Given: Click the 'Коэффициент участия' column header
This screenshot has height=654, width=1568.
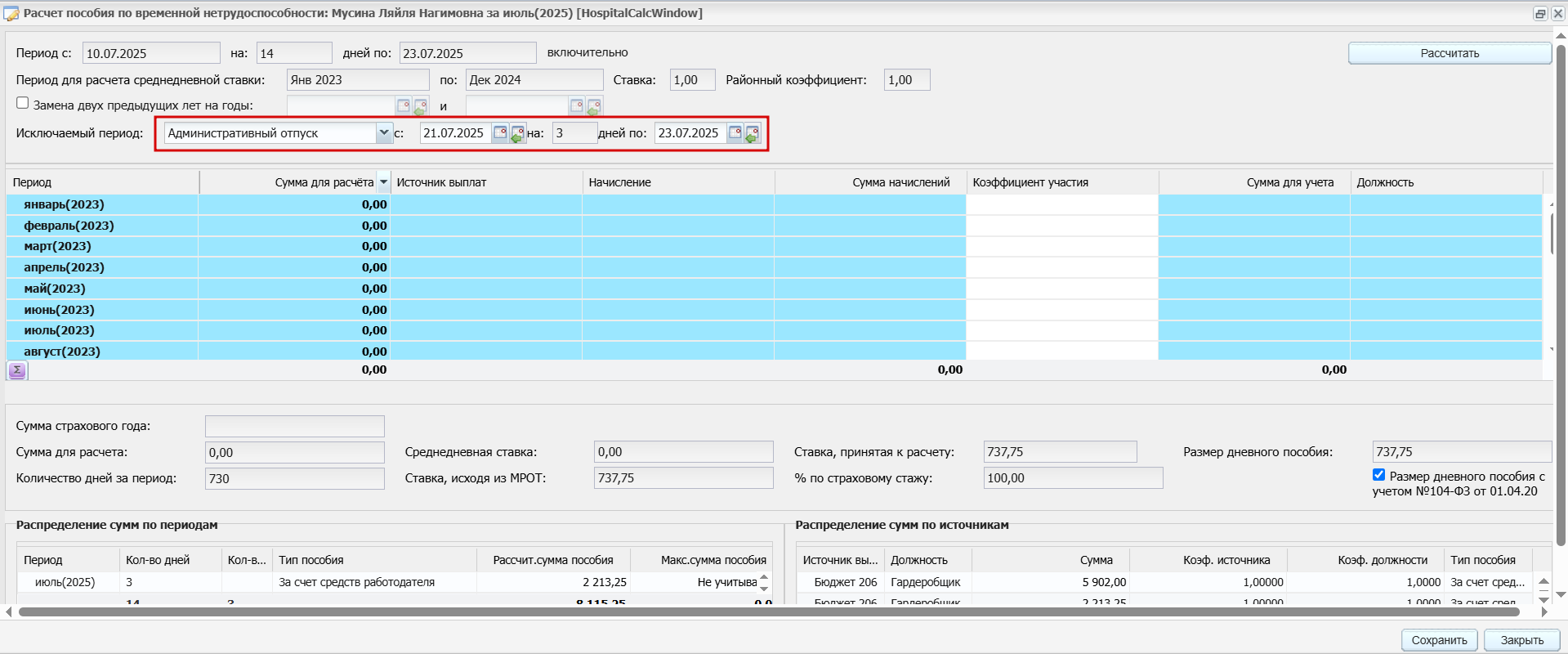Looking at the screenshot, I should pyautogui.click(x=1063, y=182).
